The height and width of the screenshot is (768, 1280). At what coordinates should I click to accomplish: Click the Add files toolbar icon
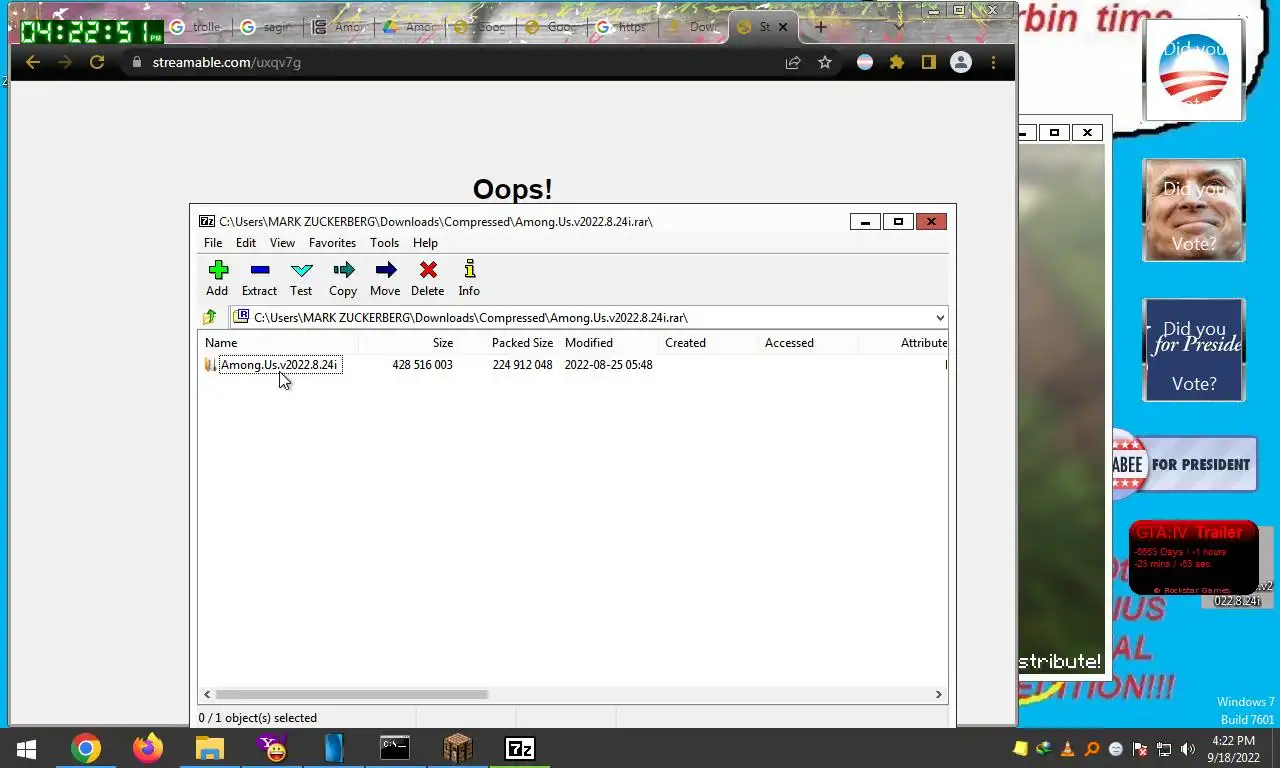coord(218,278)
